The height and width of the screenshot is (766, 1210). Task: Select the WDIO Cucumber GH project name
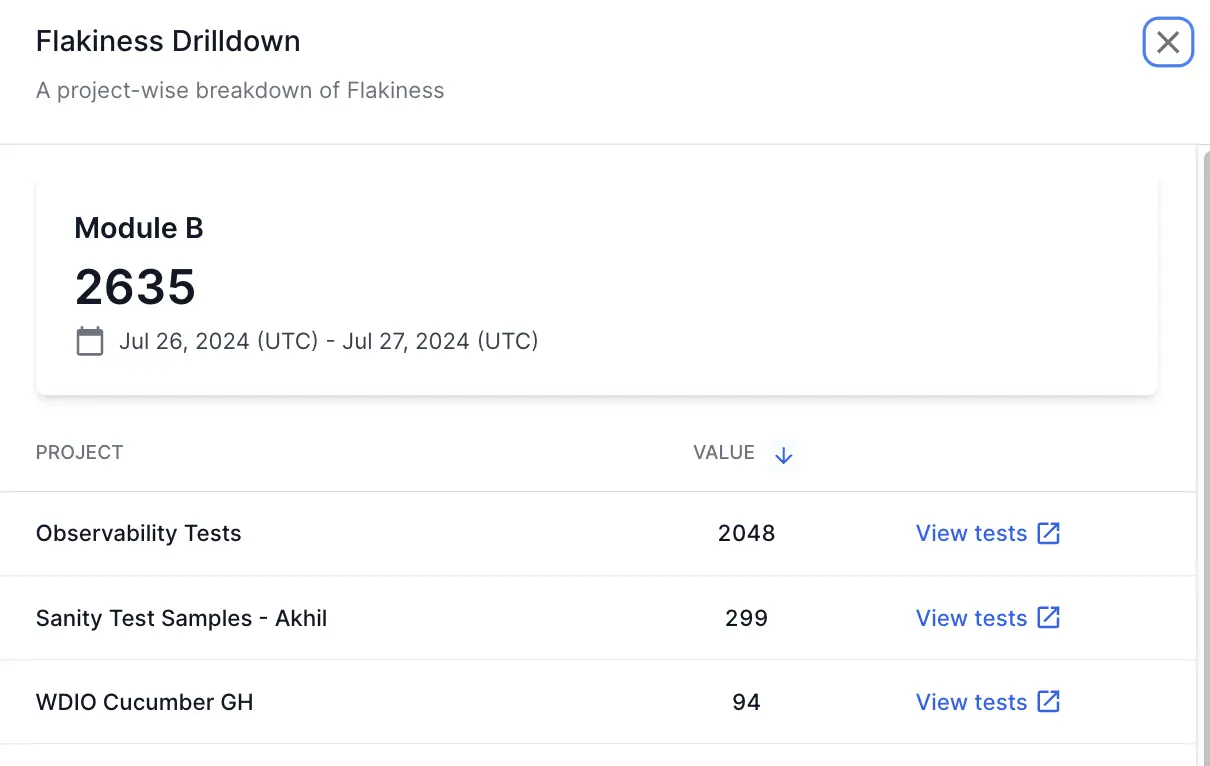click(x=145, y=702)
